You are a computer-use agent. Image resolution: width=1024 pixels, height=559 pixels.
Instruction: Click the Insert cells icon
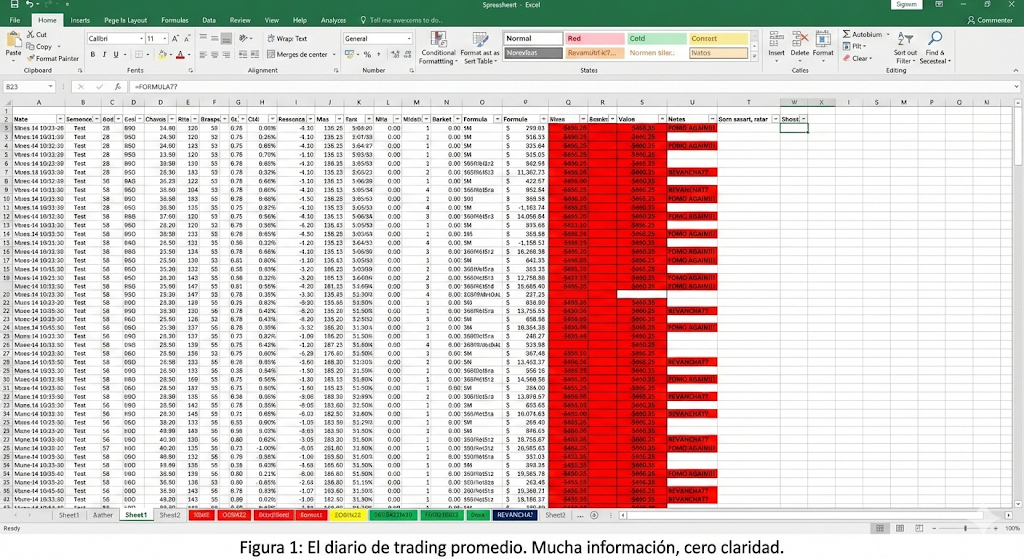[x=777, y=40]
